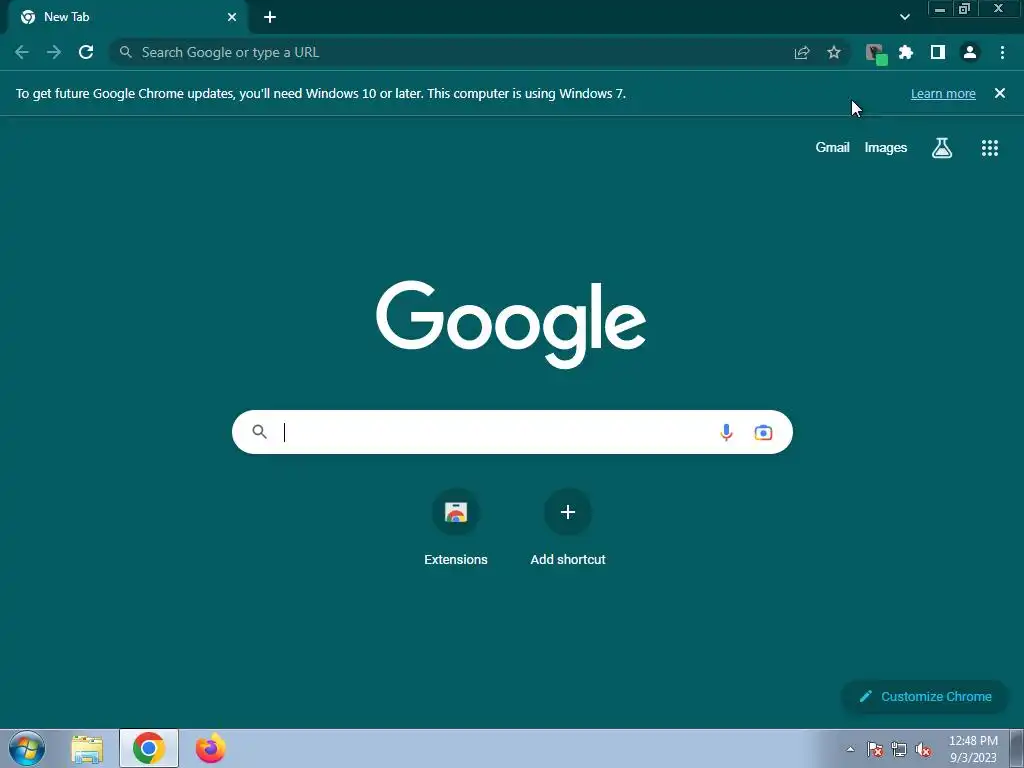Open the Google apps grid
1024x768 pixels.
(x=990, y=148)
